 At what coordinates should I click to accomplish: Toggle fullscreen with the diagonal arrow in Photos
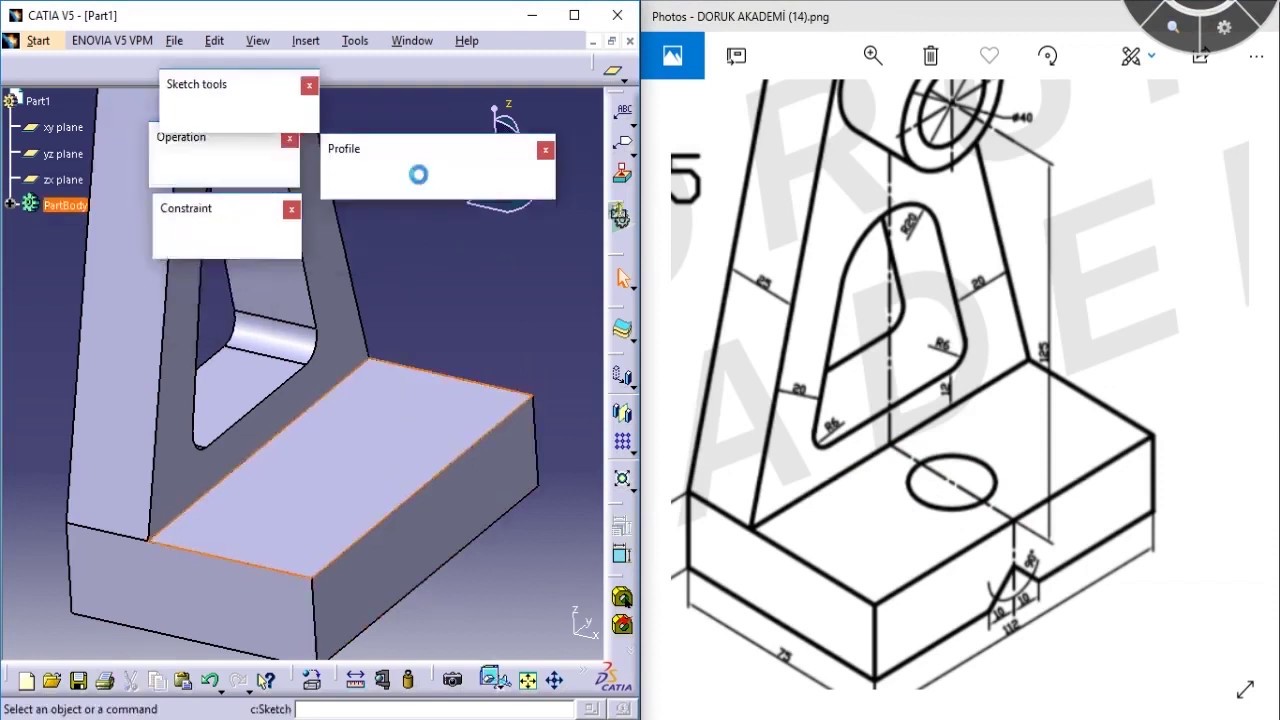(x=1245, y=690)
